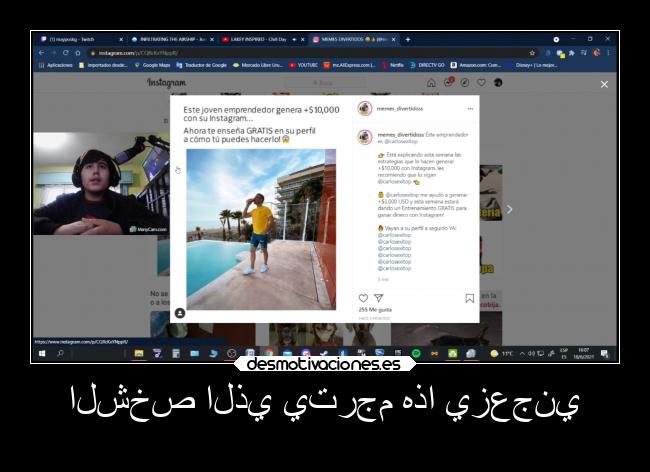
Task: Share the post with the paper plane icon
Action: click(x=378, y=298)
